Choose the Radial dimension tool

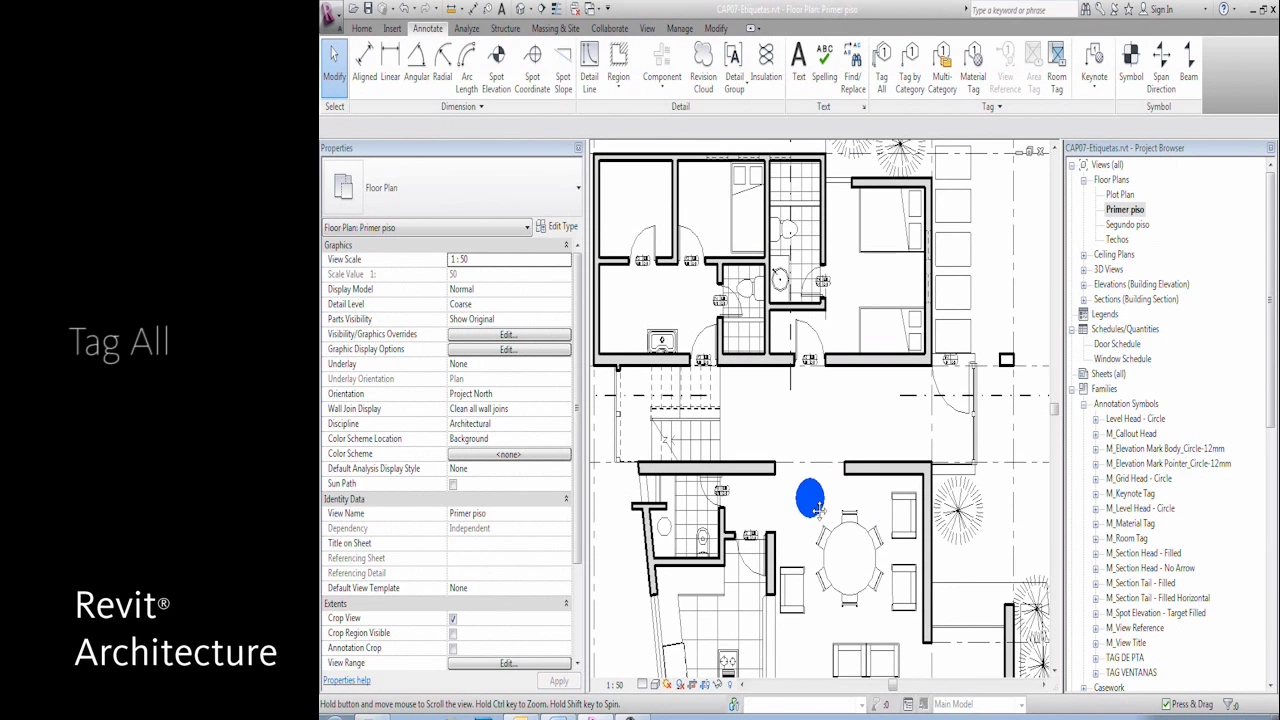point(442,66)
